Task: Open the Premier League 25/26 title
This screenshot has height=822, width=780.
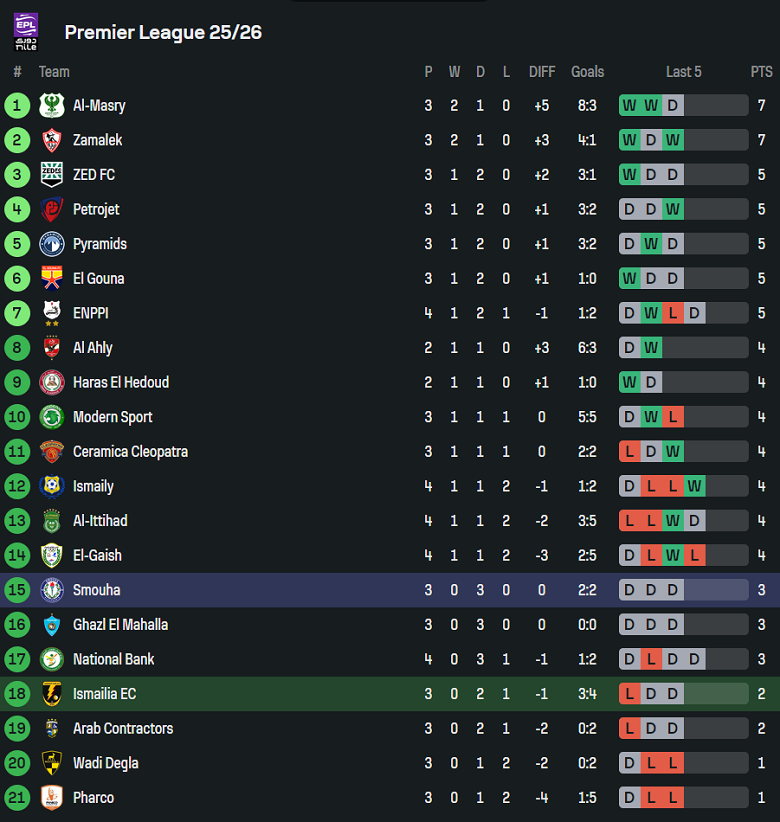Action: [163, 32]
